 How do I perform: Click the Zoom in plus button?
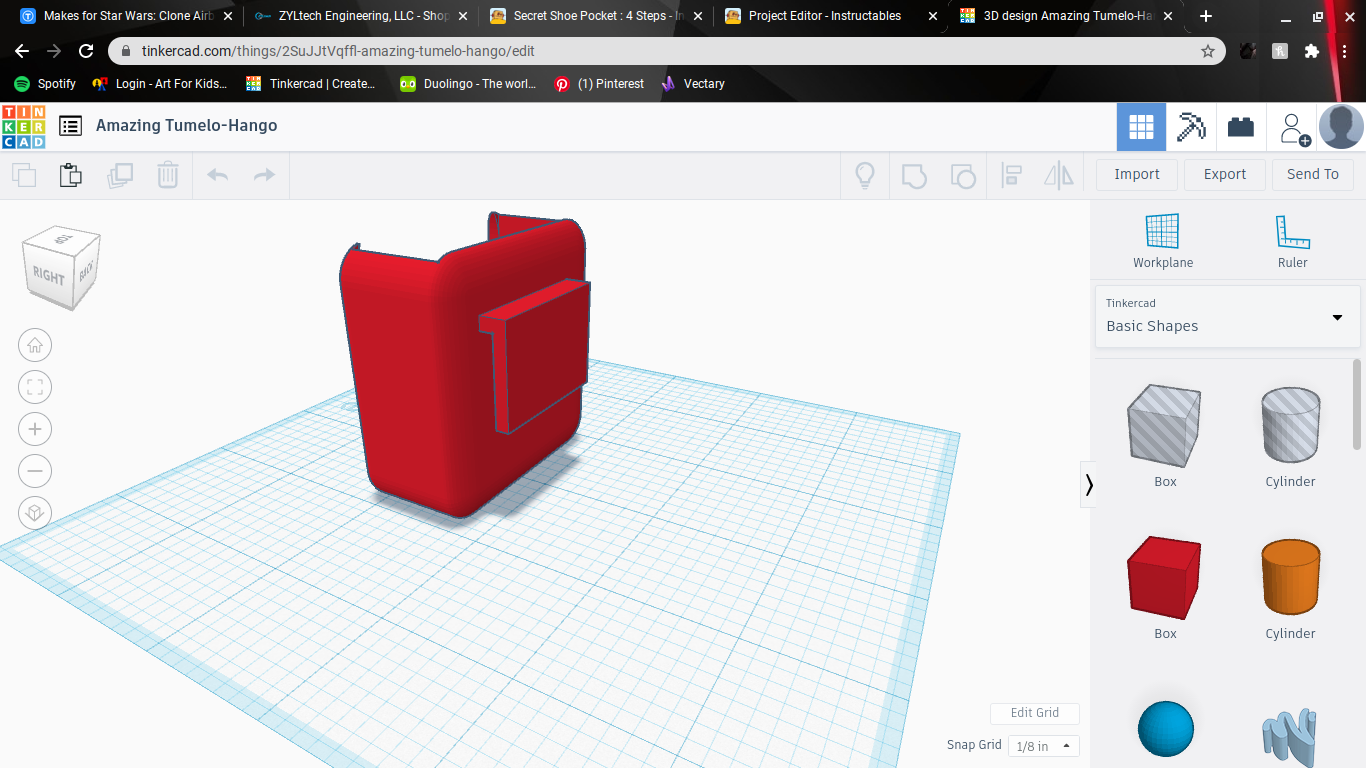point(35,430)
